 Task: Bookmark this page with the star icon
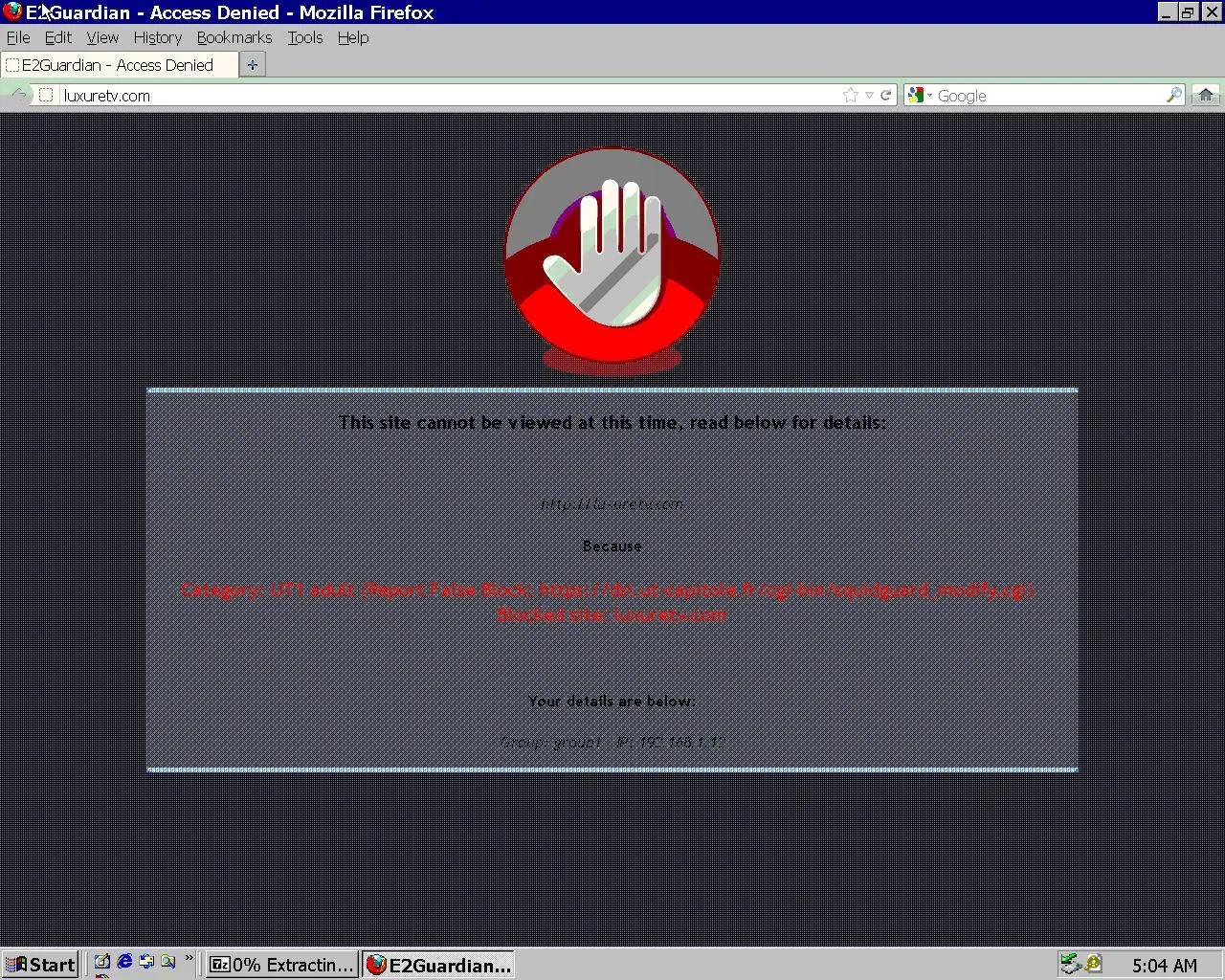tap(851, 95)
